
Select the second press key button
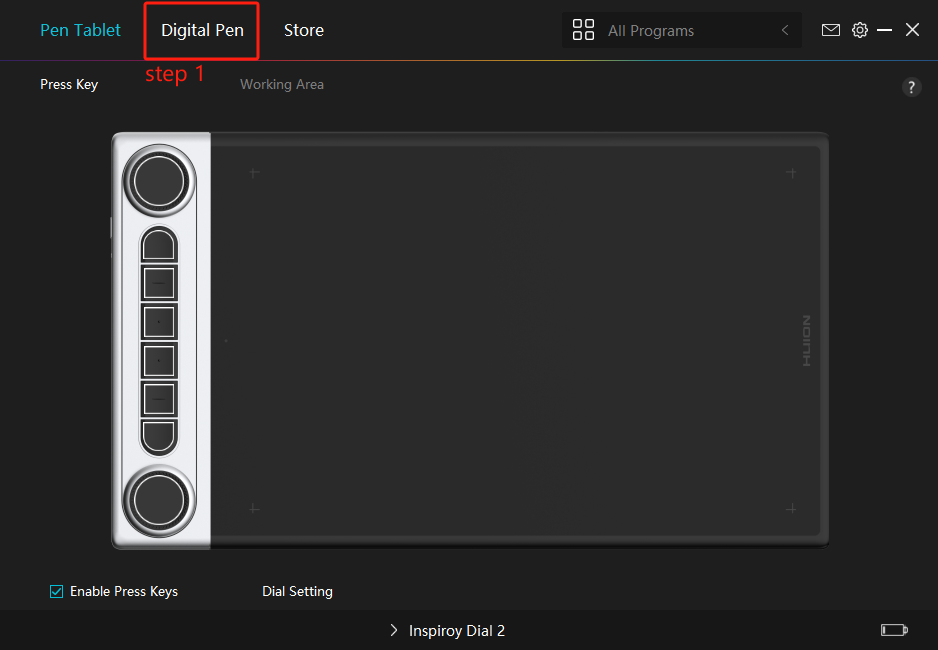(159, 284)
